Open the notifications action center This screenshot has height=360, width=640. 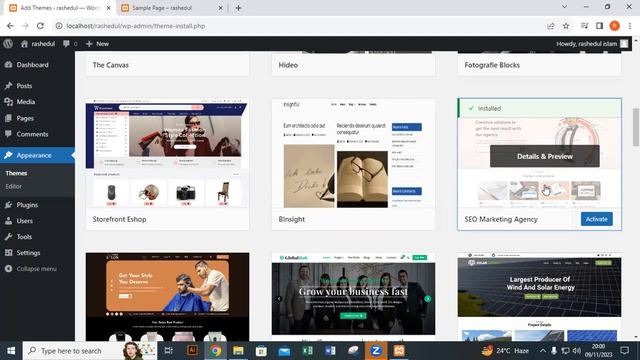(624, 351)
